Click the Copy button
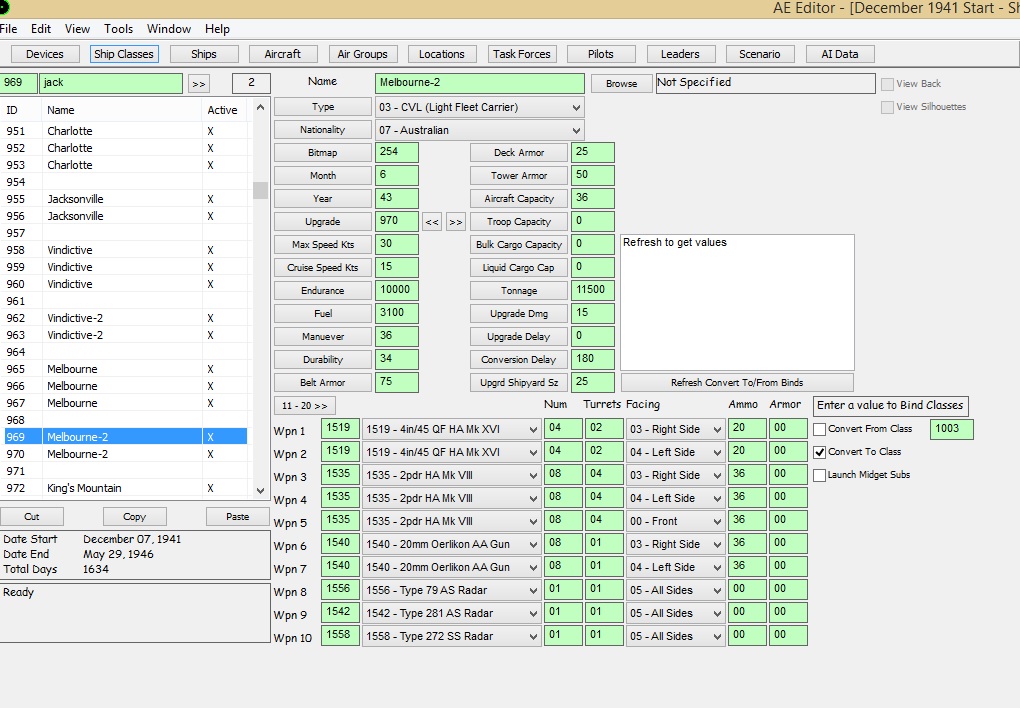1020x708 pixels. pos(135,517)
